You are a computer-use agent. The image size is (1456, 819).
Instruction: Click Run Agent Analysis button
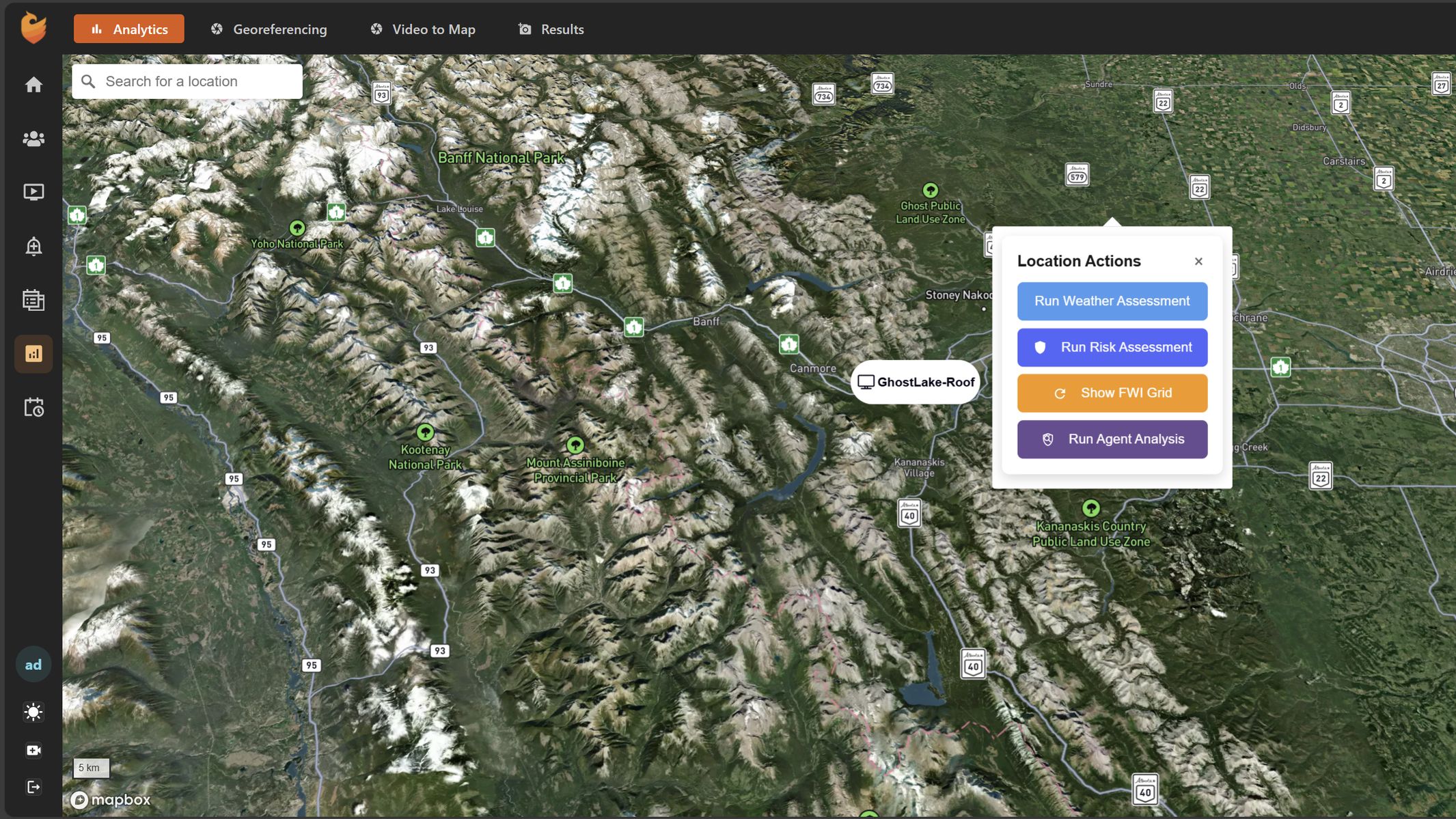coord(1112,439)
